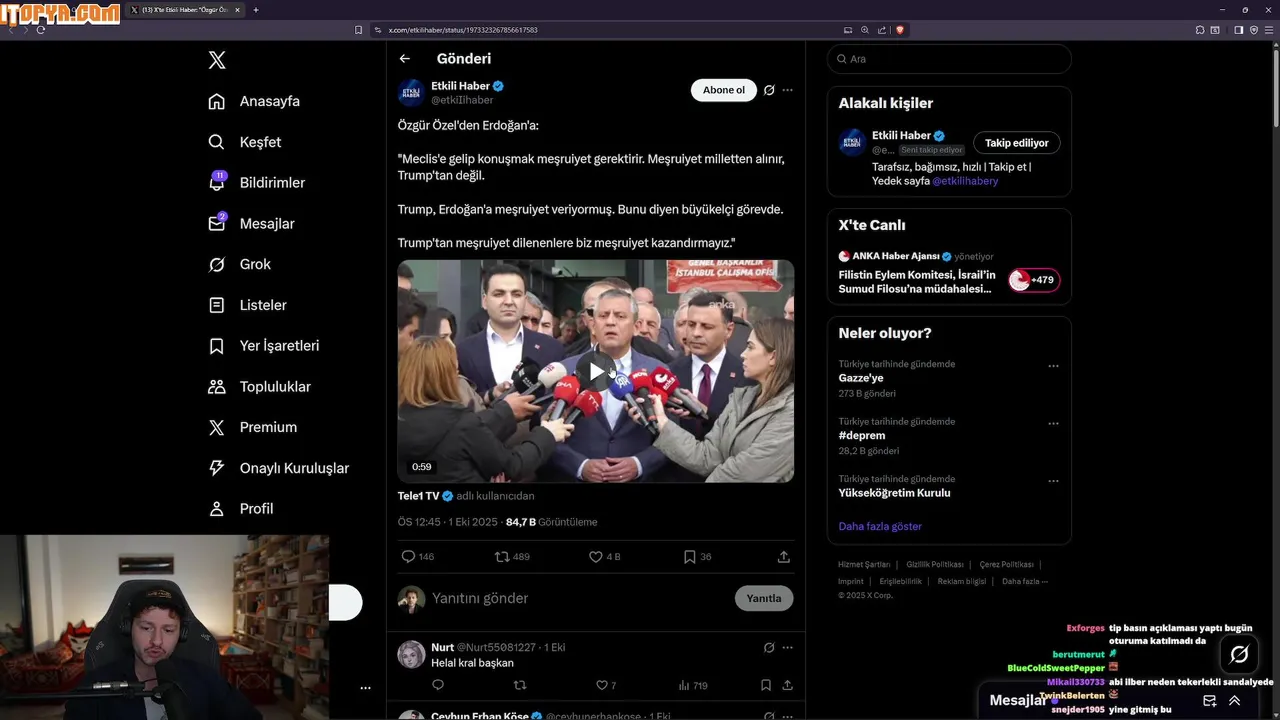Click Grok icon next to Abone ol
Image resolution: width=1280 pixels, height=720 pixels.
point(769,90)
